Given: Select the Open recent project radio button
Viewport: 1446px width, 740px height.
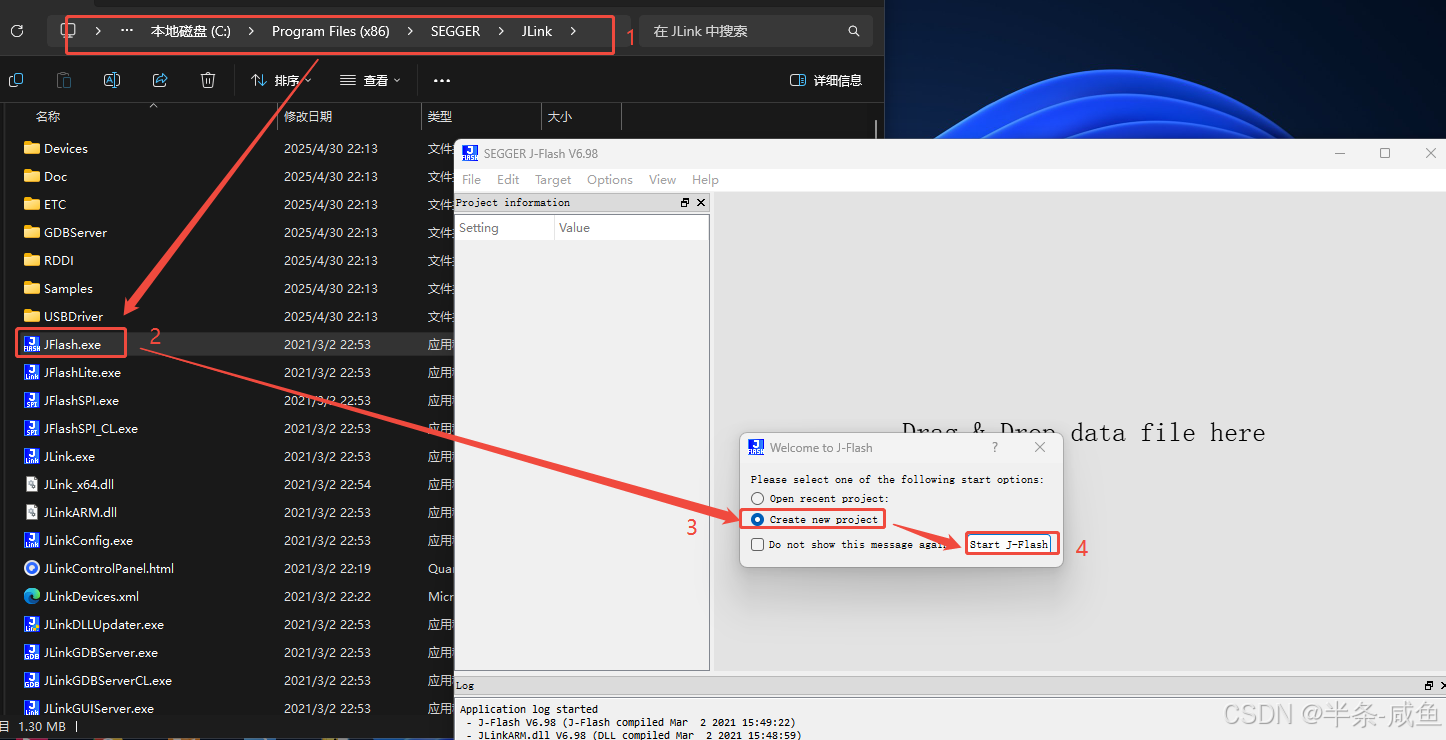Looking at the screenshot, I should (x=757, y=498).
